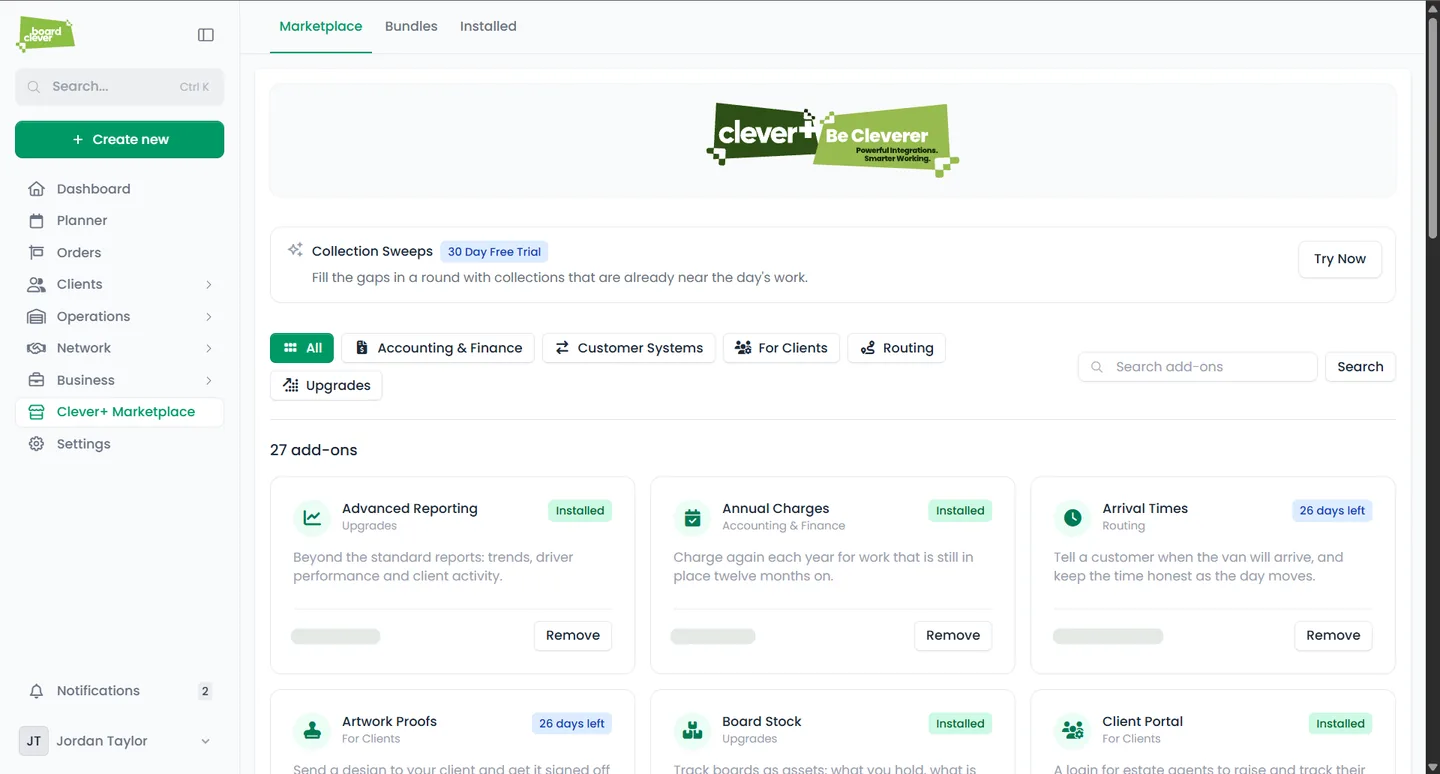Switch to the Installed tab
This screenshot has width=1440, height=774.
[x=488, y=27]
